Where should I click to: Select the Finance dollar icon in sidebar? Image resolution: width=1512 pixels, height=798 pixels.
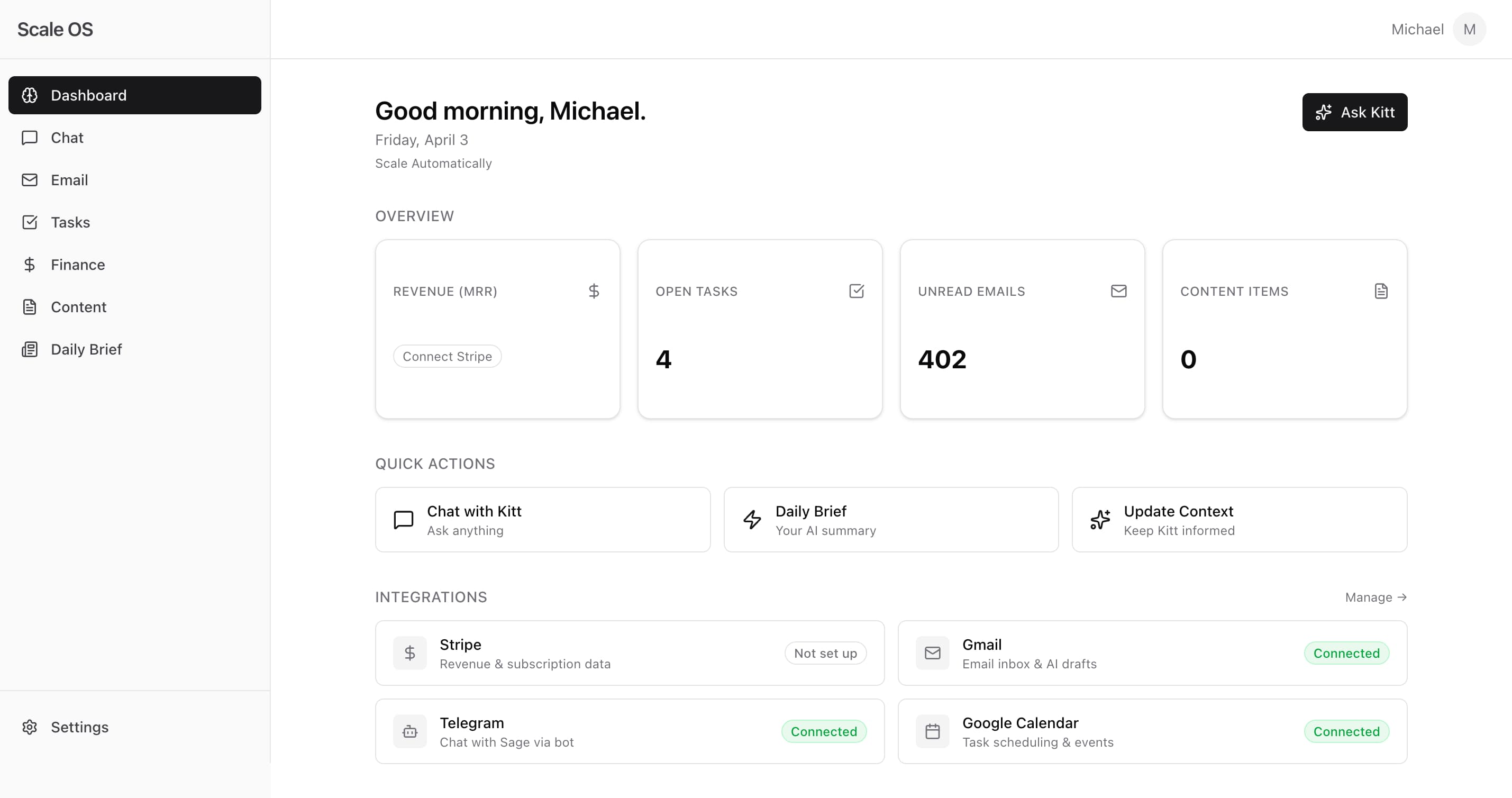[x=30, y=264]
